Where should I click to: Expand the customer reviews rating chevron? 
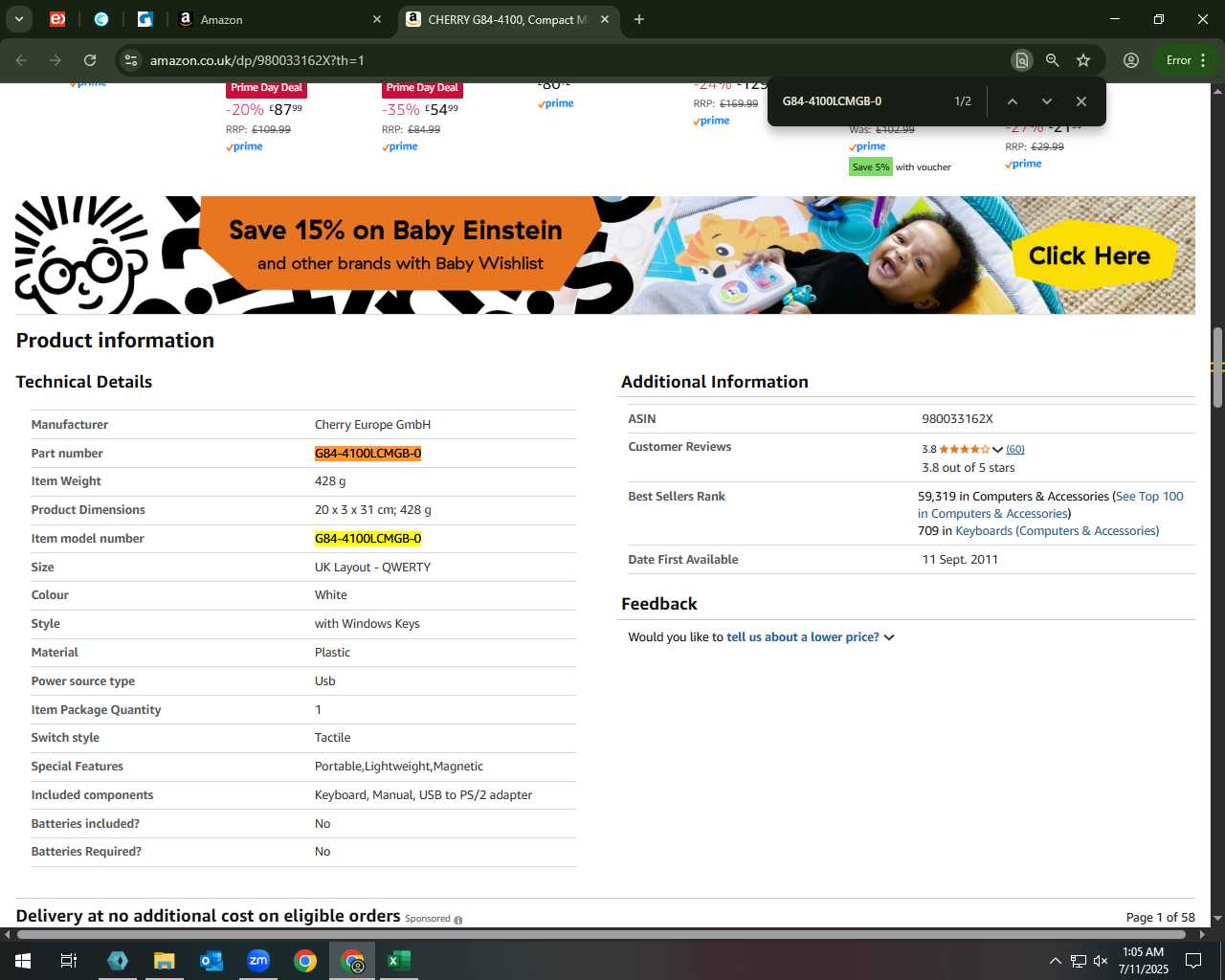pos(997,449)
